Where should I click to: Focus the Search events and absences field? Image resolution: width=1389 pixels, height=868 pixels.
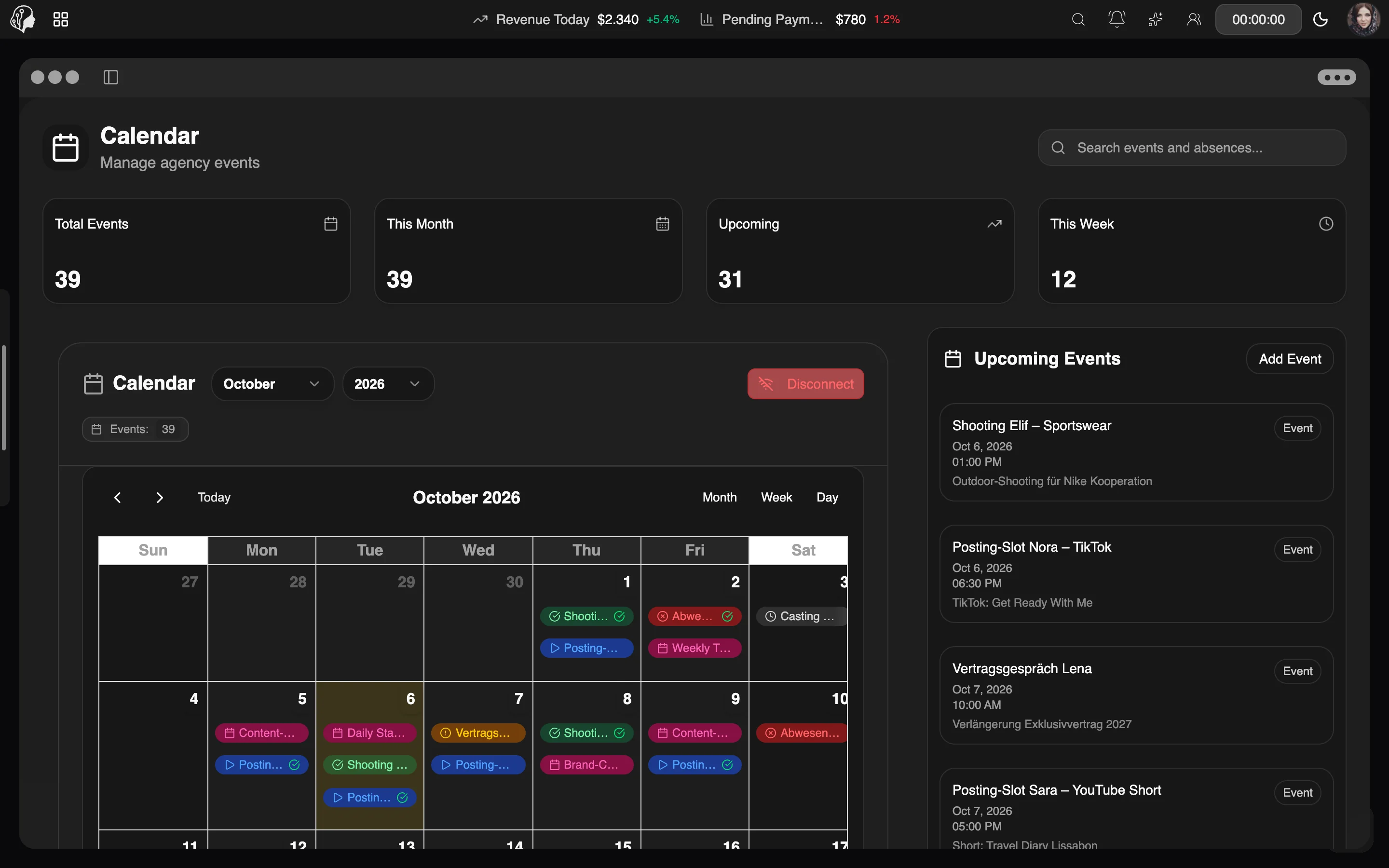1192,148
